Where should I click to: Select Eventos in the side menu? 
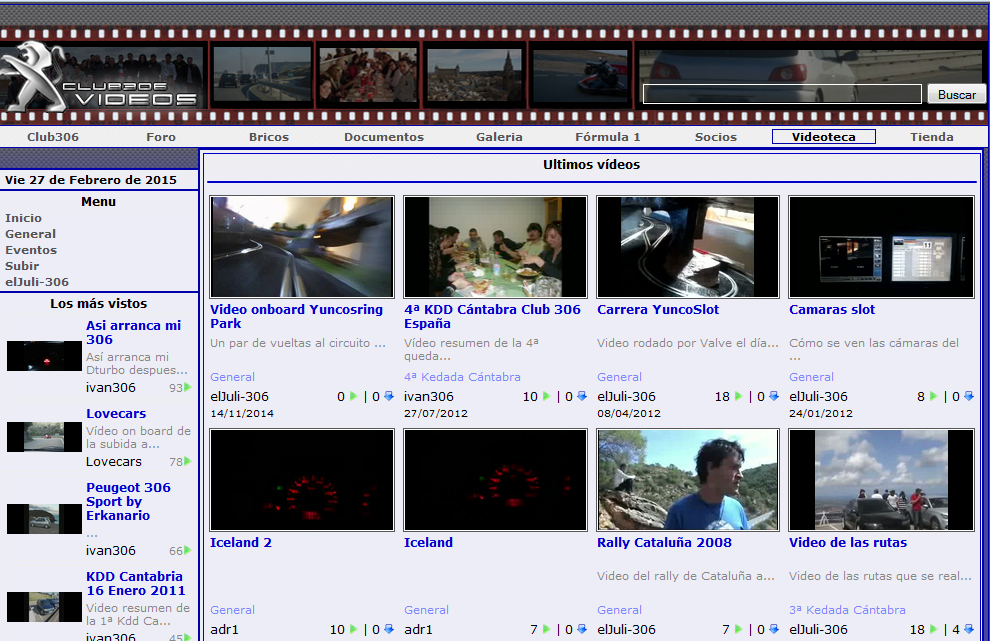(x=31, y=250)
